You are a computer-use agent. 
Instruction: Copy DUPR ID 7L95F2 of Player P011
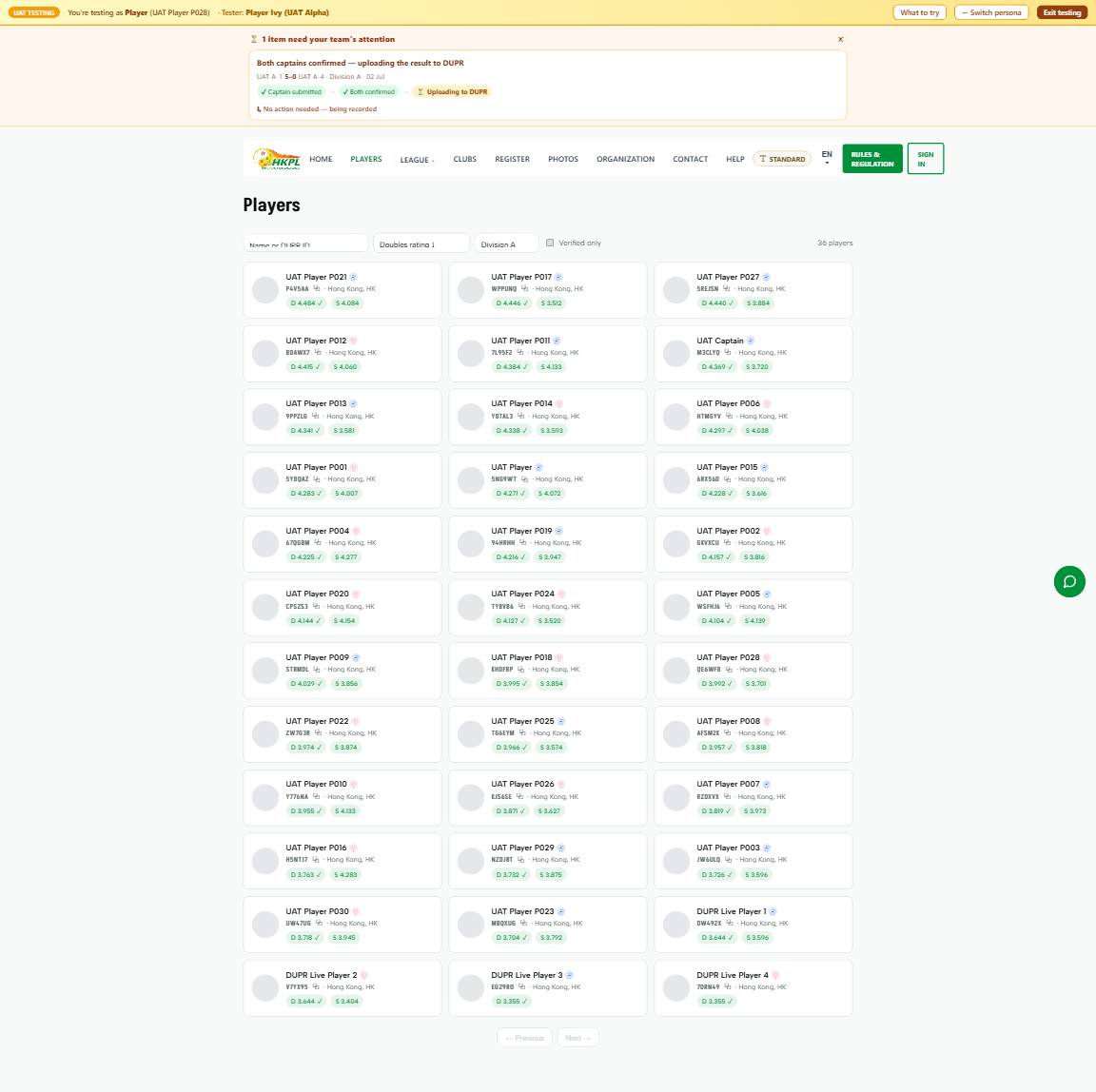point(519,352)
